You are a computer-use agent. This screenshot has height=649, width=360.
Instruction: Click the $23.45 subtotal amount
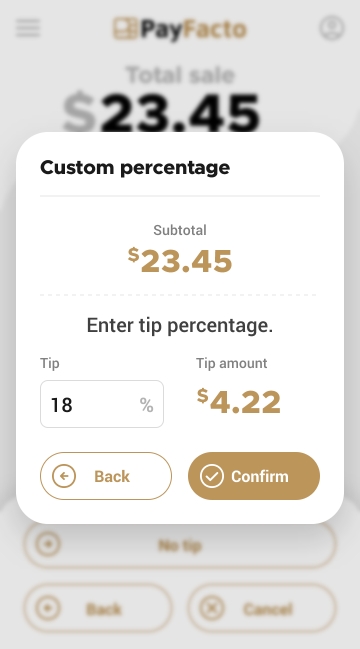180,260
